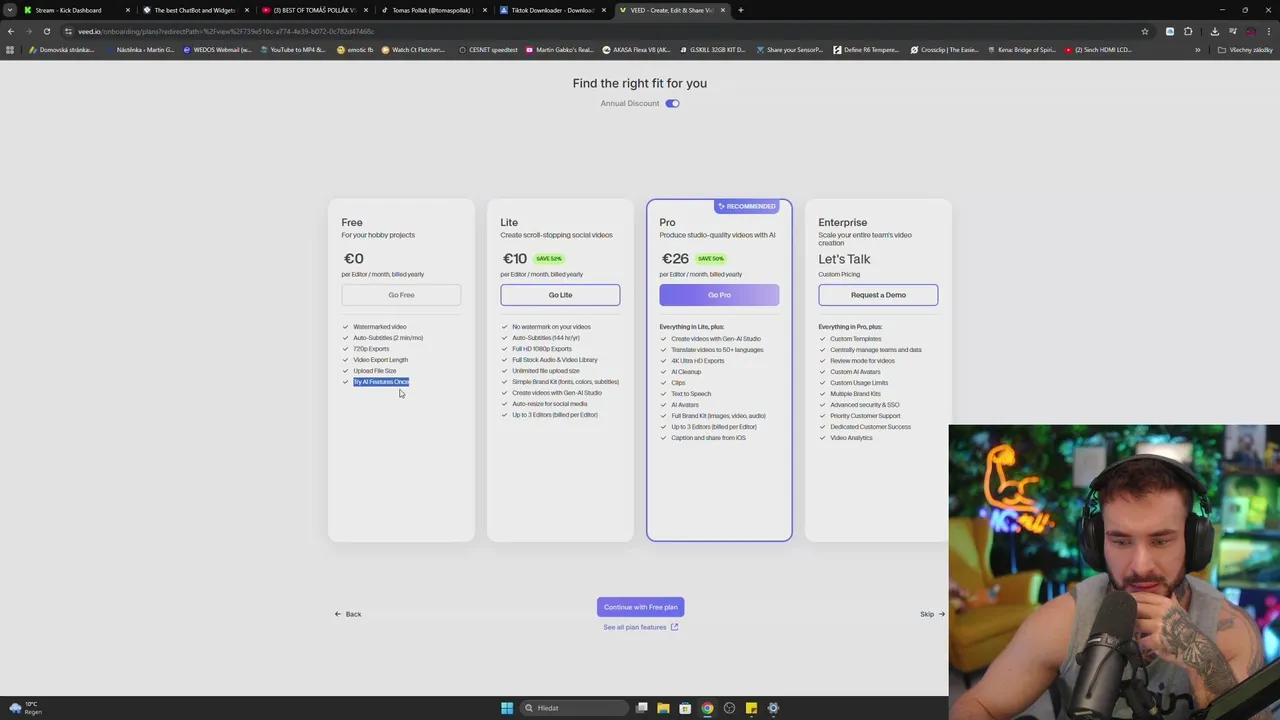
Task: Click 4K Ultra HD Exports text
Action: 698,361
